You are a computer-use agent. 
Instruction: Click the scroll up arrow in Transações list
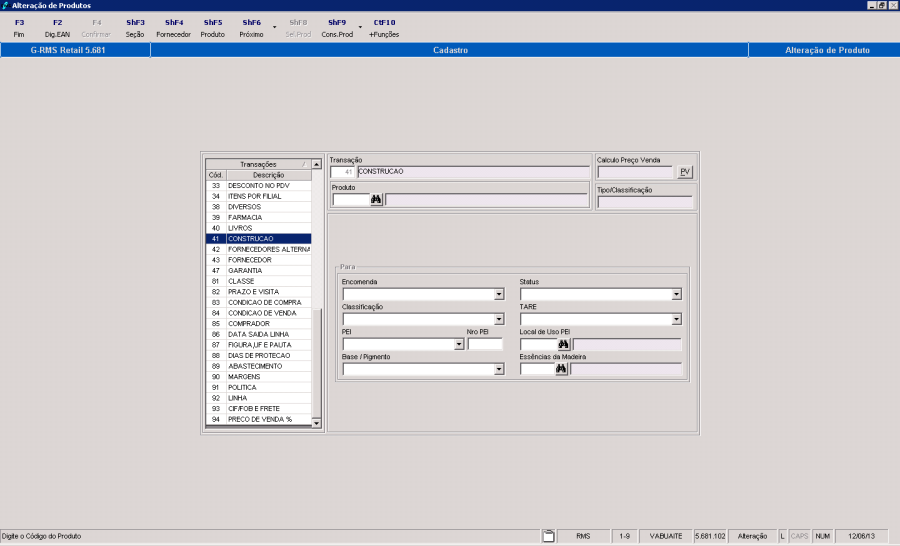point(316,164)
